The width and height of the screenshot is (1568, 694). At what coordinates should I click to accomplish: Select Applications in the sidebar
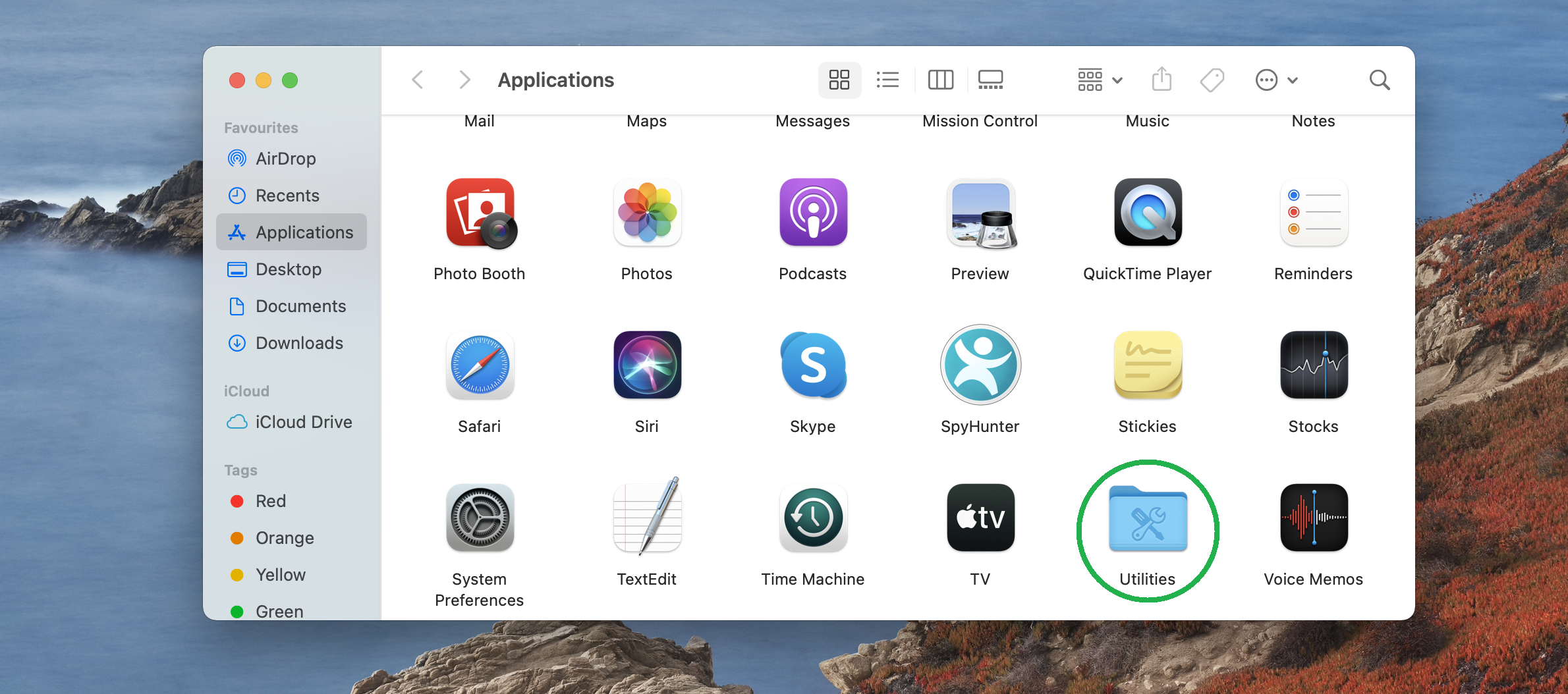coord(291,232)
